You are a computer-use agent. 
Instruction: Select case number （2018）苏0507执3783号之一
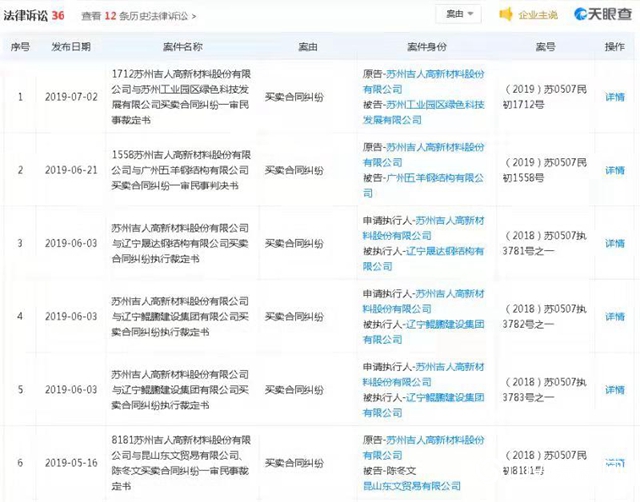click(544, 389)
